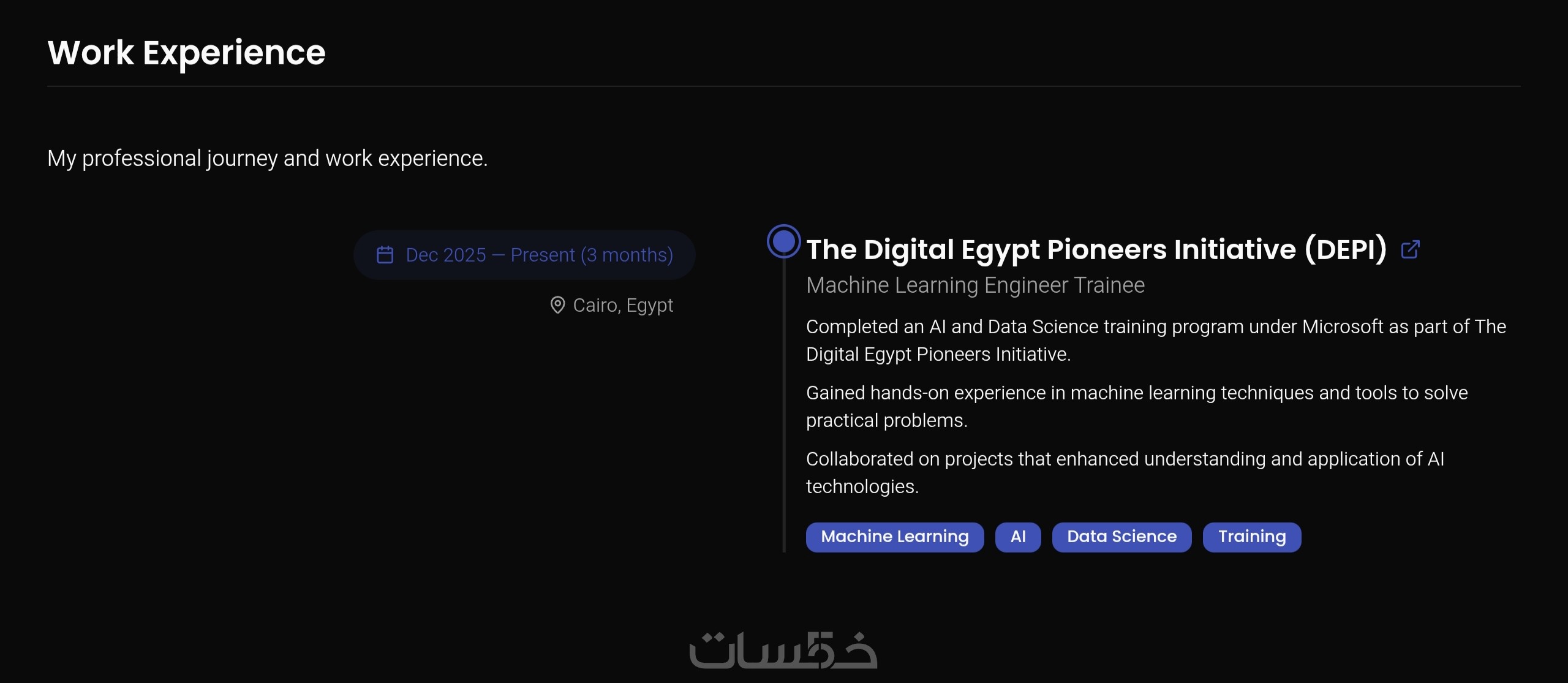Viewport: 1568px width, 683px height.
Task: Click the vertical timeline line
Action: coord(784,404)
